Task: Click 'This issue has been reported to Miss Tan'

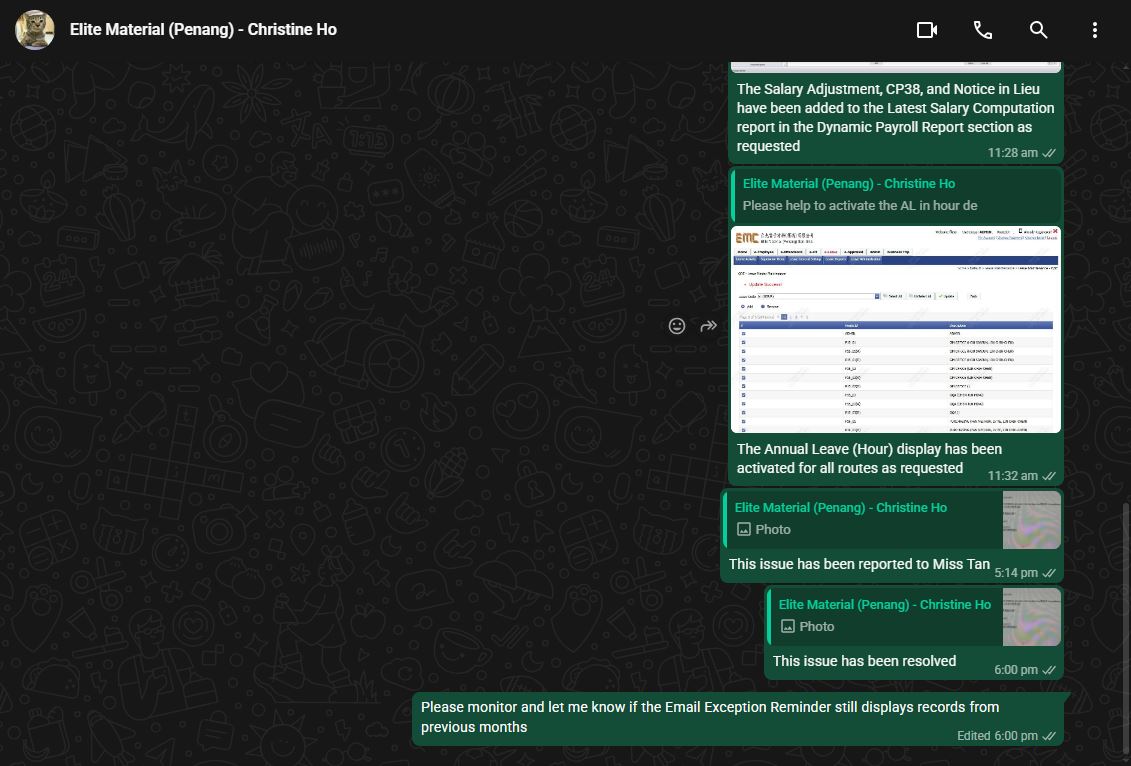Action: (x=859, y=564)
